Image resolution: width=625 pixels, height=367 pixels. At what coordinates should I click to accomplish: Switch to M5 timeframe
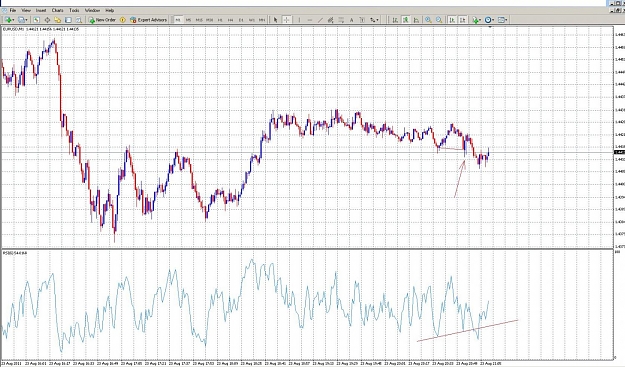tap(188, 20)
